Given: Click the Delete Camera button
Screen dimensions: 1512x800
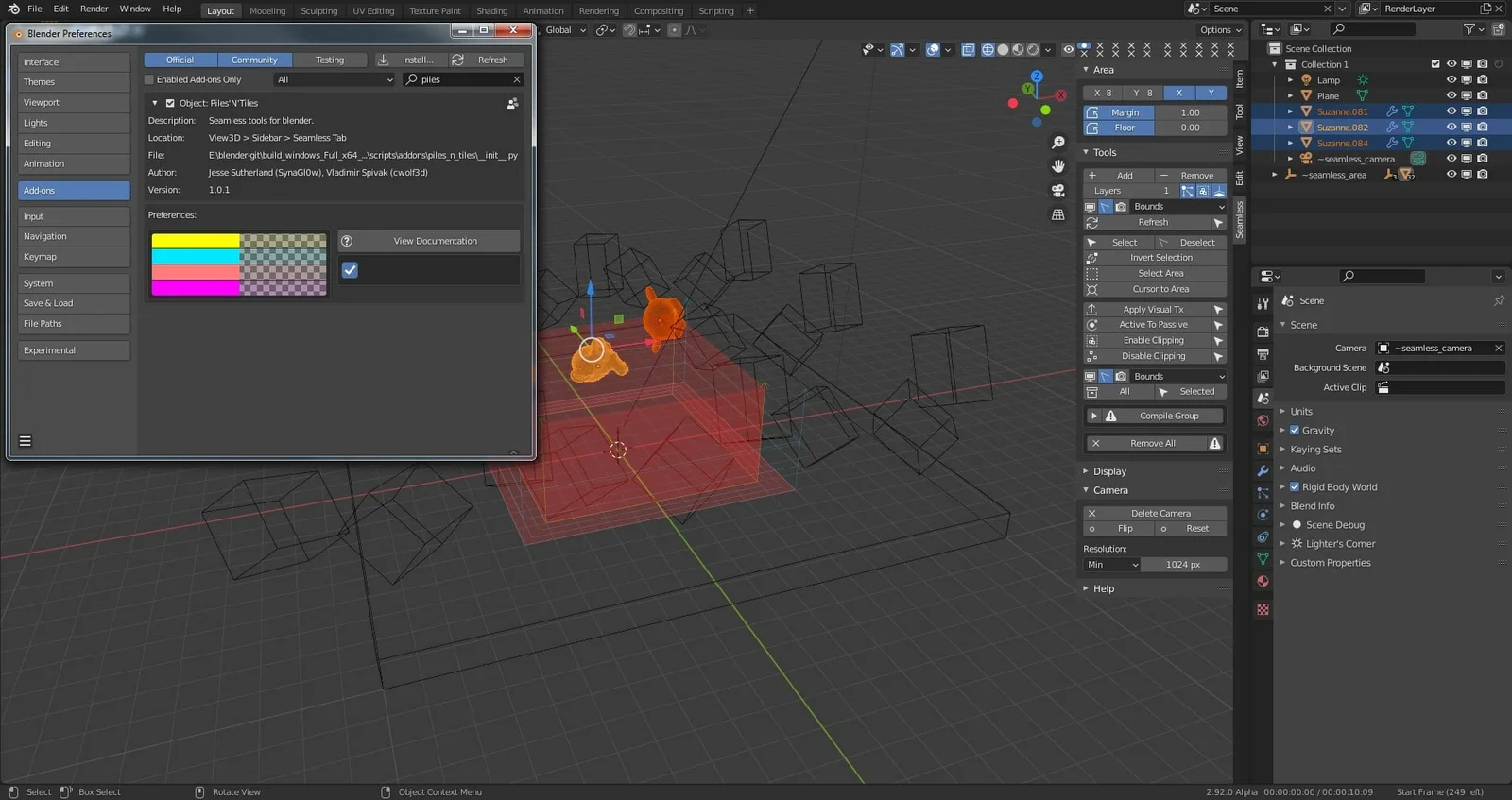Looking at the screenshot, I should tap(1155, 513).
